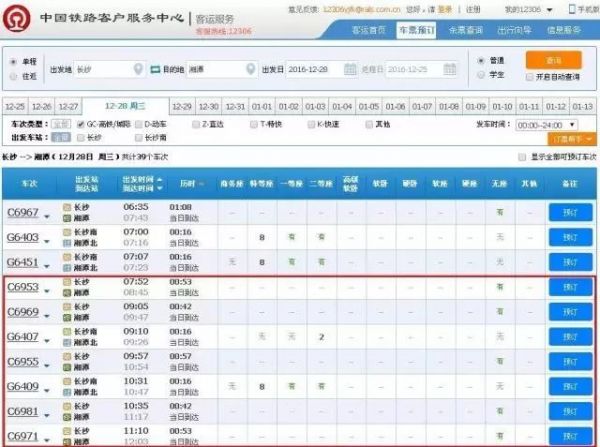Open the calendar icon in 出发日 field
This screenshot has height=447, width=600.
tap(349, 69)
